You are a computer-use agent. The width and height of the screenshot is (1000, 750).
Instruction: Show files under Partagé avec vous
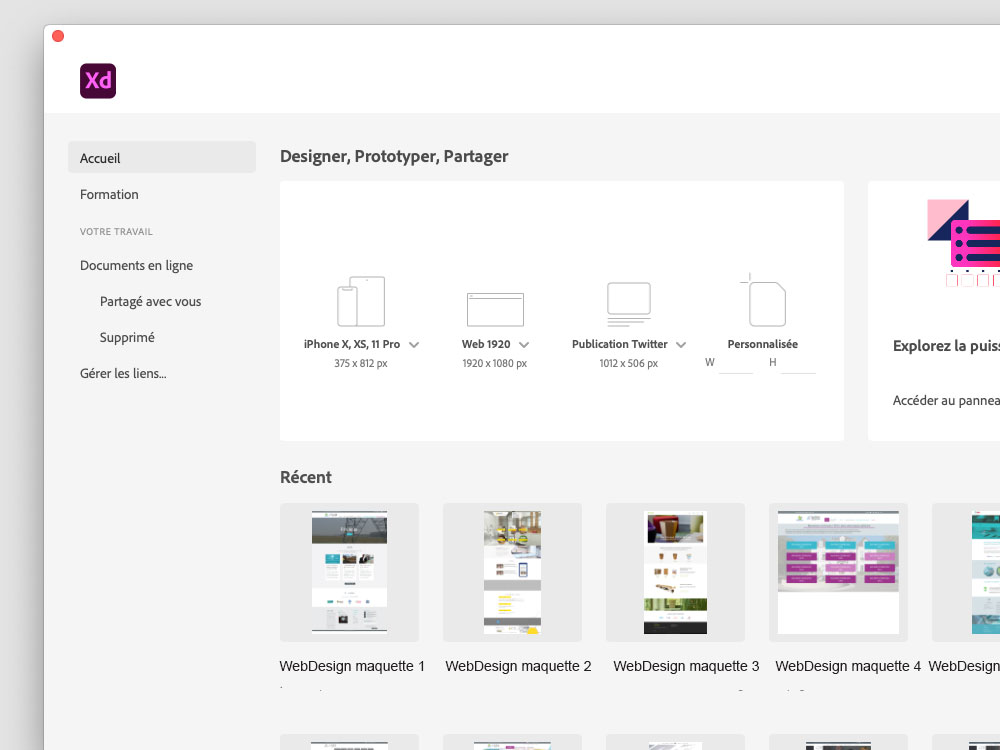(150, 302)
